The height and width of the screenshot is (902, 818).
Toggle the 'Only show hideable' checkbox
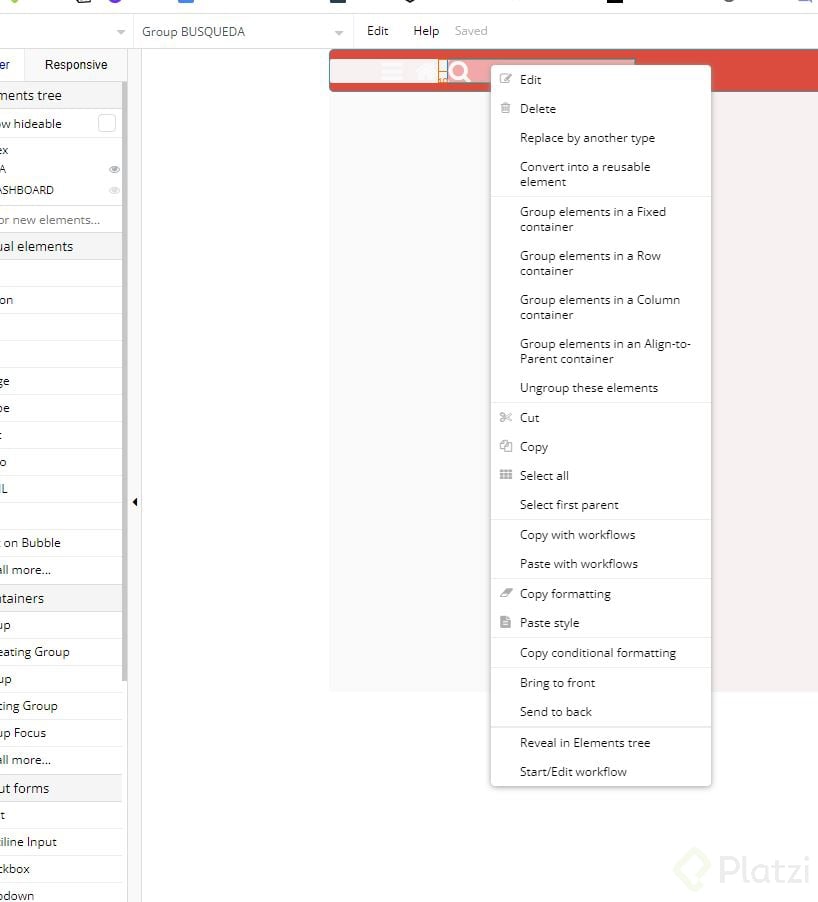coord(107,123)
